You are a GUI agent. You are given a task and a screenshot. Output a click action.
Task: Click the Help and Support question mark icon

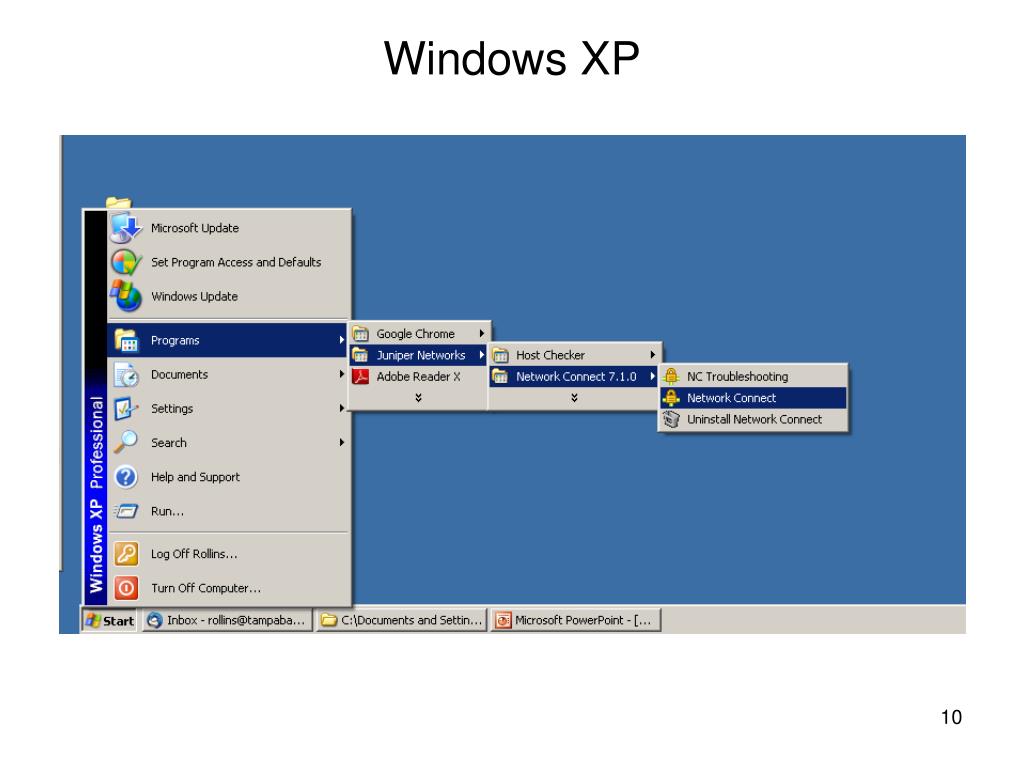pyautogui.click(x=126, y=477)
